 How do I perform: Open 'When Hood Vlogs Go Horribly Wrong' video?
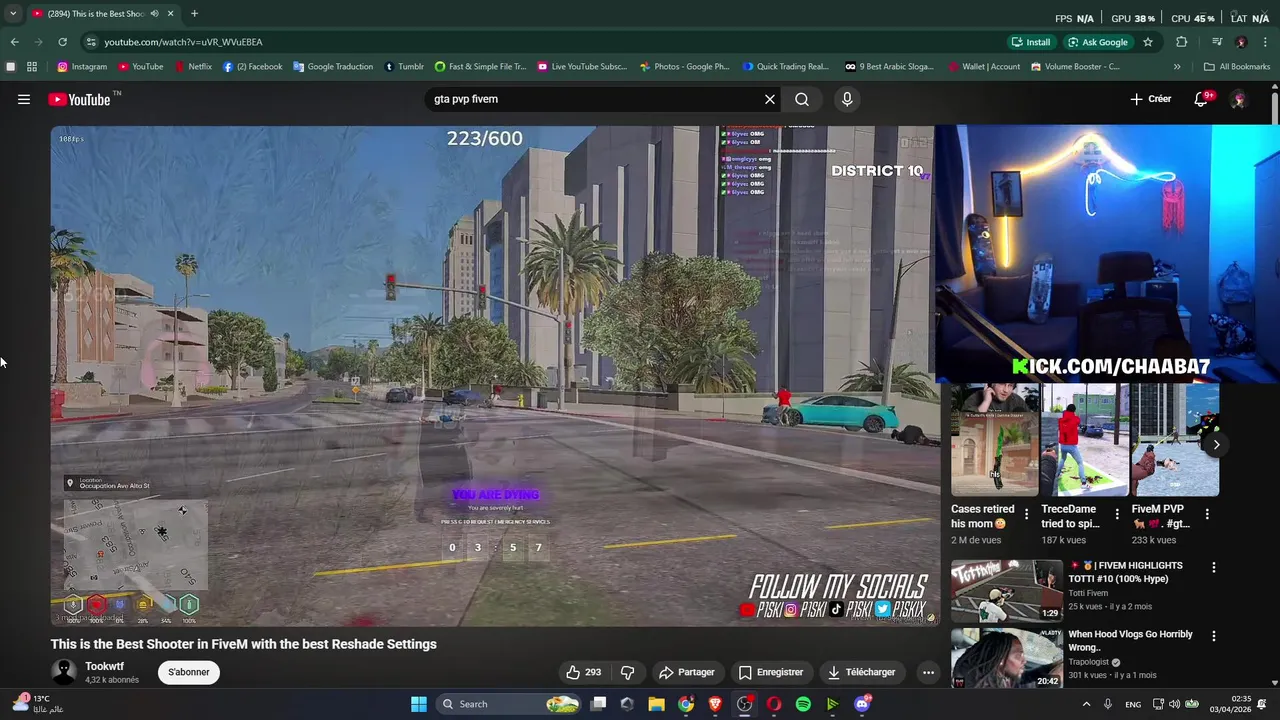[x=1007, y=658]
